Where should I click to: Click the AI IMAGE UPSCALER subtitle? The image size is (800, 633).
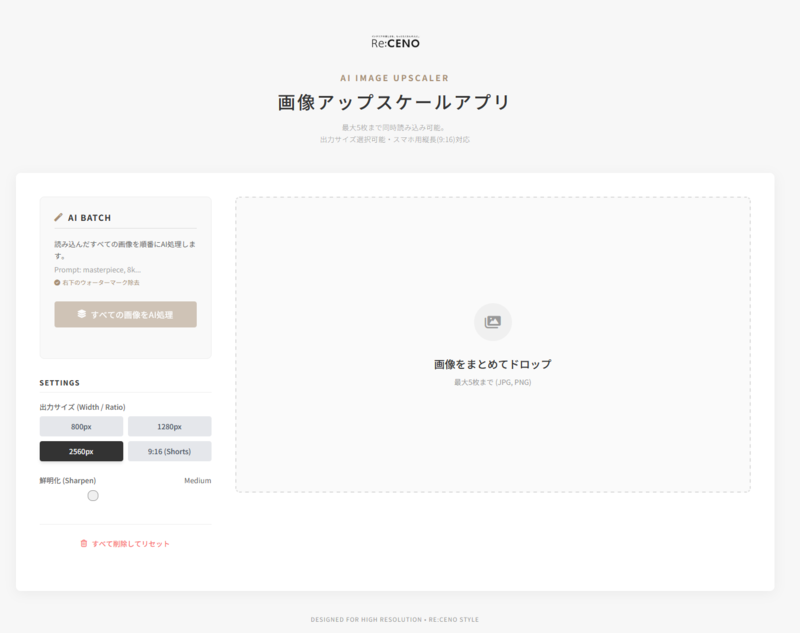tap(395, 78)
